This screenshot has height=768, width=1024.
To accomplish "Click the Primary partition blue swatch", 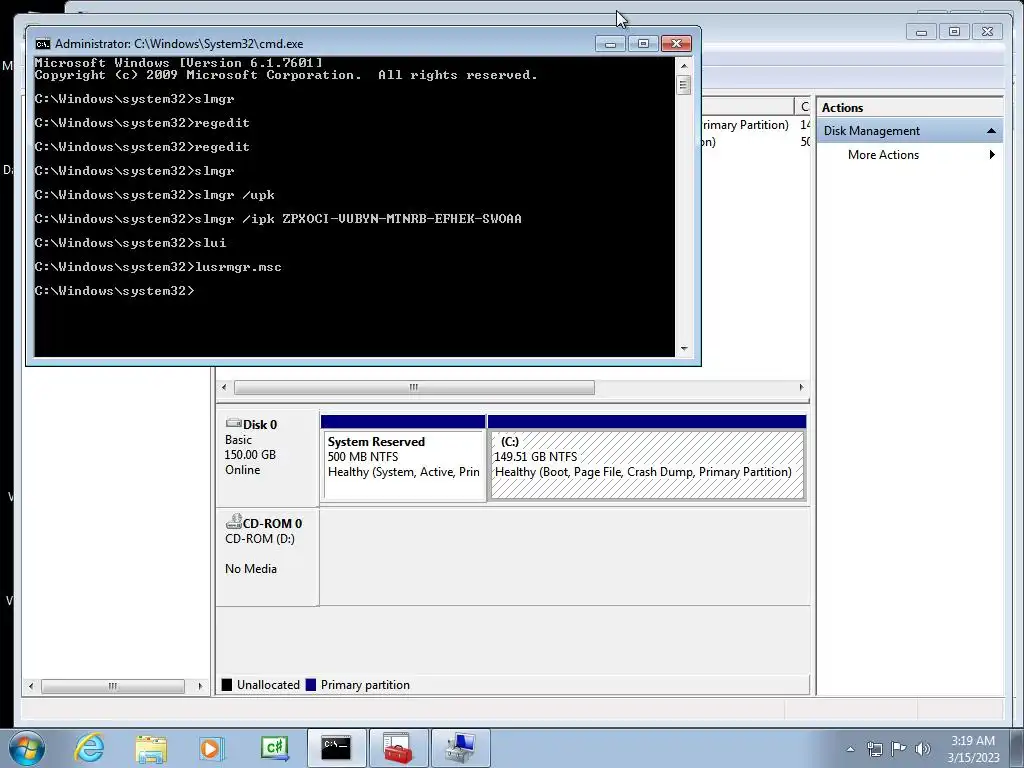I will 311,684.
